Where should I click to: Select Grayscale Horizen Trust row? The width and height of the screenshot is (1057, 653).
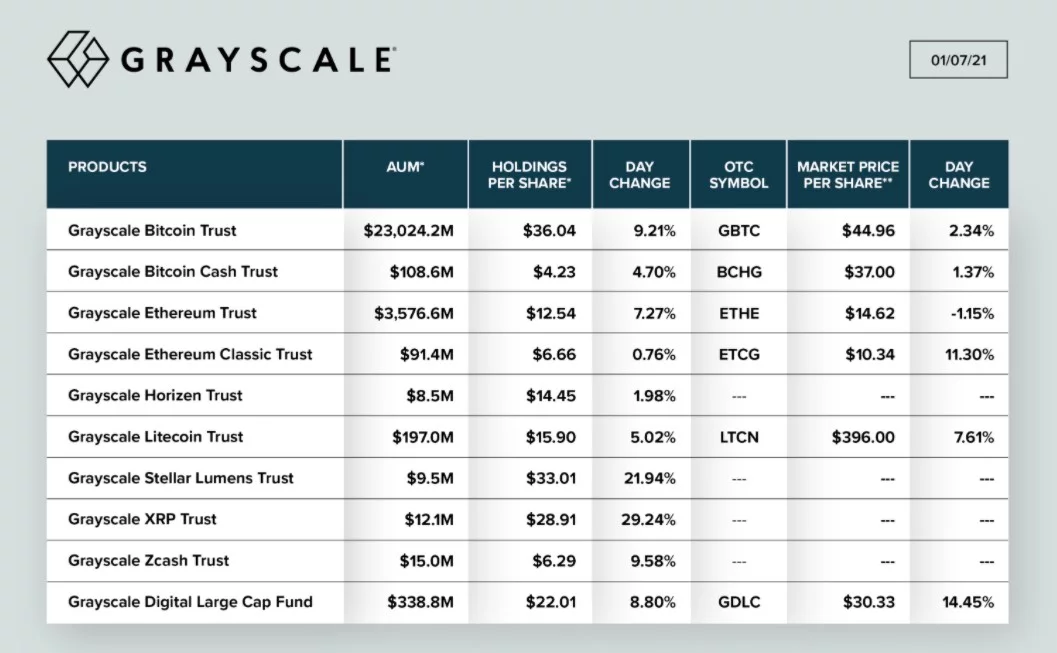155,395
